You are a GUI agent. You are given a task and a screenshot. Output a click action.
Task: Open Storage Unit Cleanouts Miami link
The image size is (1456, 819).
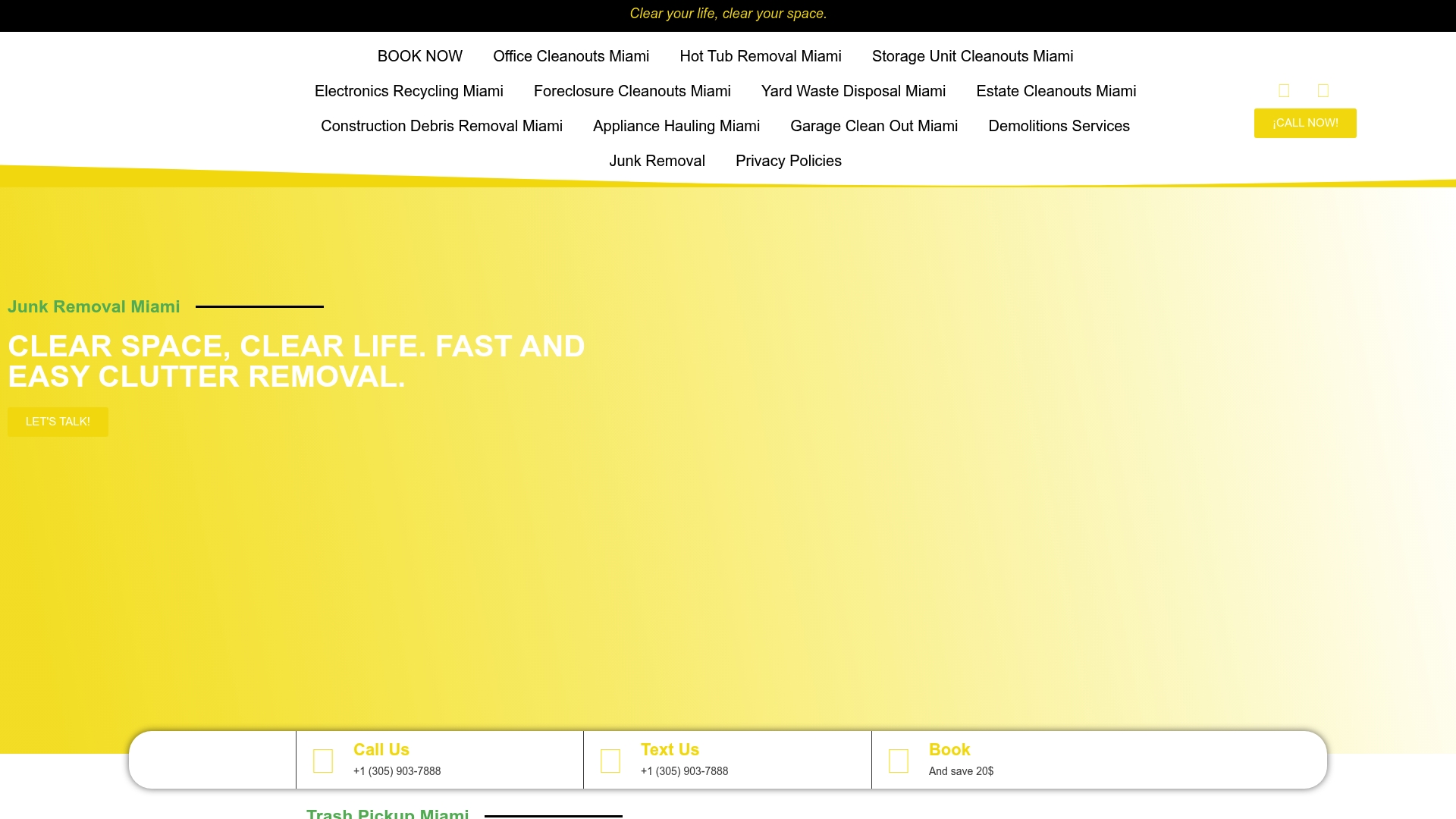(972, 56)
